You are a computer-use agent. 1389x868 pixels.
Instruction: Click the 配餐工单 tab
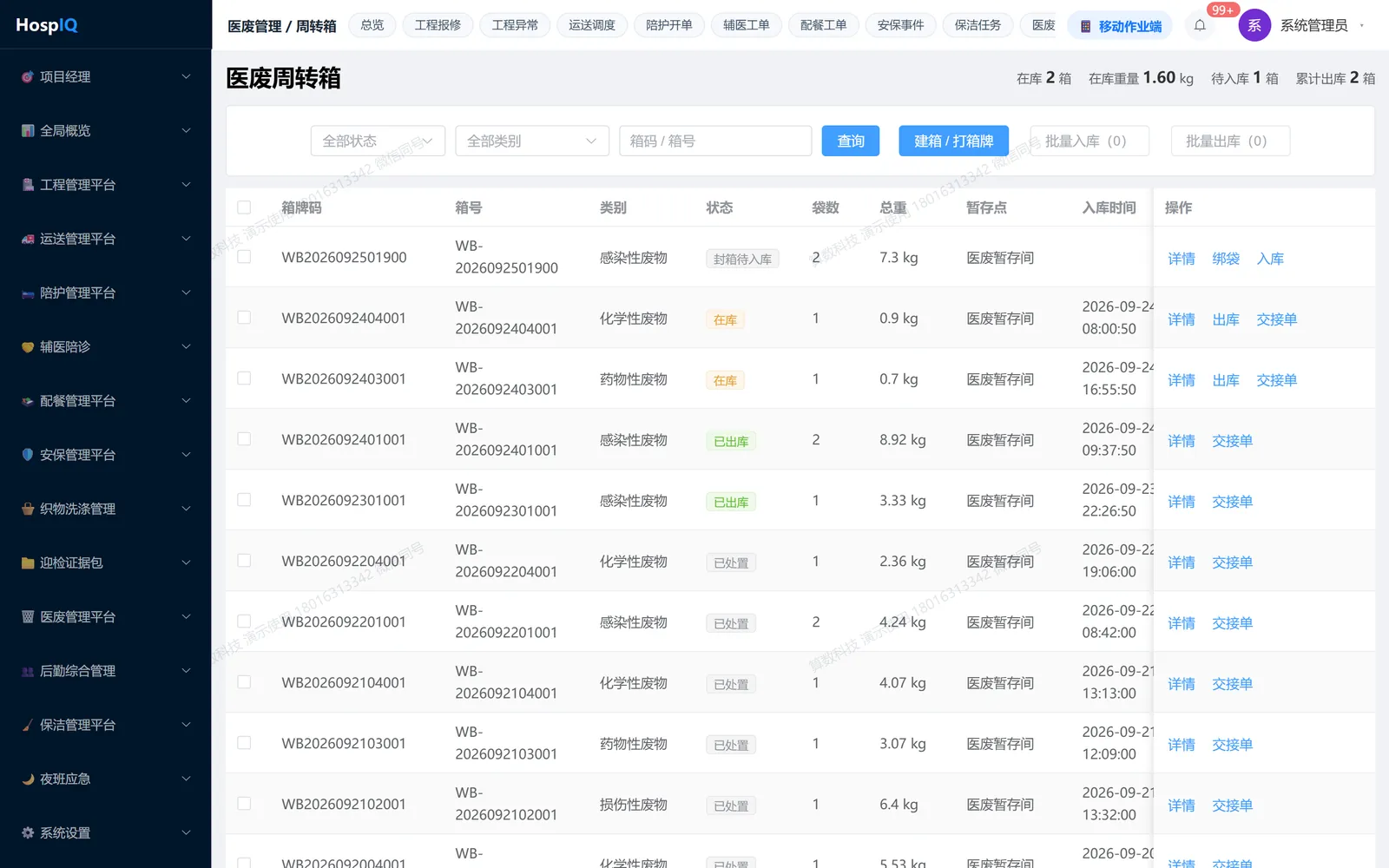tap(824, 25)
